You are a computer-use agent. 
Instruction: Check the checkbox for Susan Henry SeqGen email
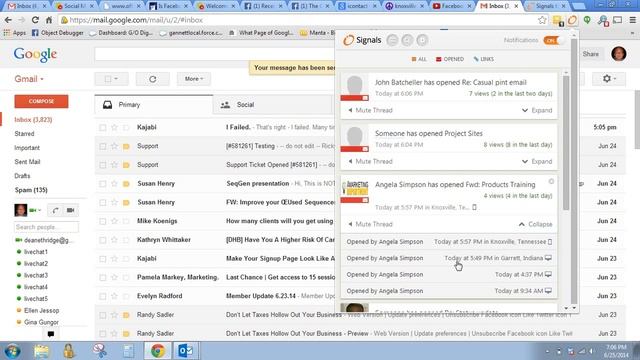pos(103,184)
